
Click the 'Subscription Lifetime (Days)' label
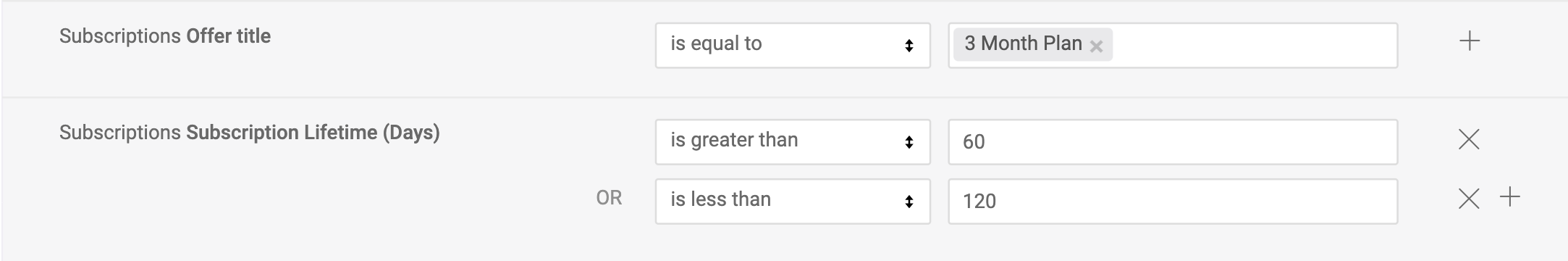313,133
